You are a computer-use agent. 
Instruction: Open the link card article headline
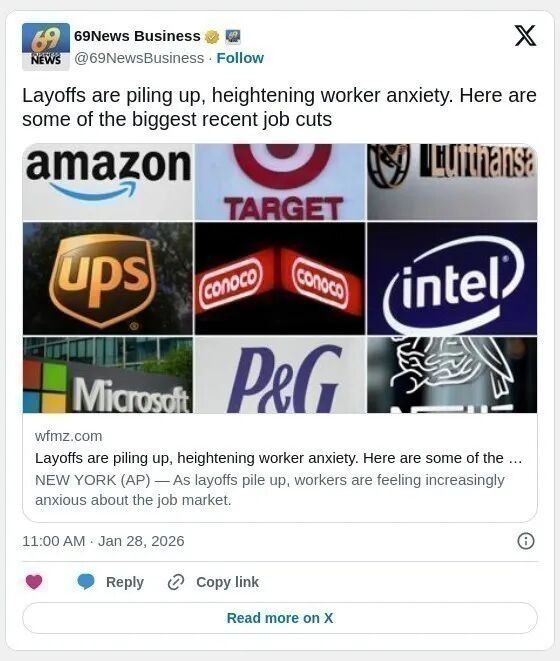[x=279, y=458]
